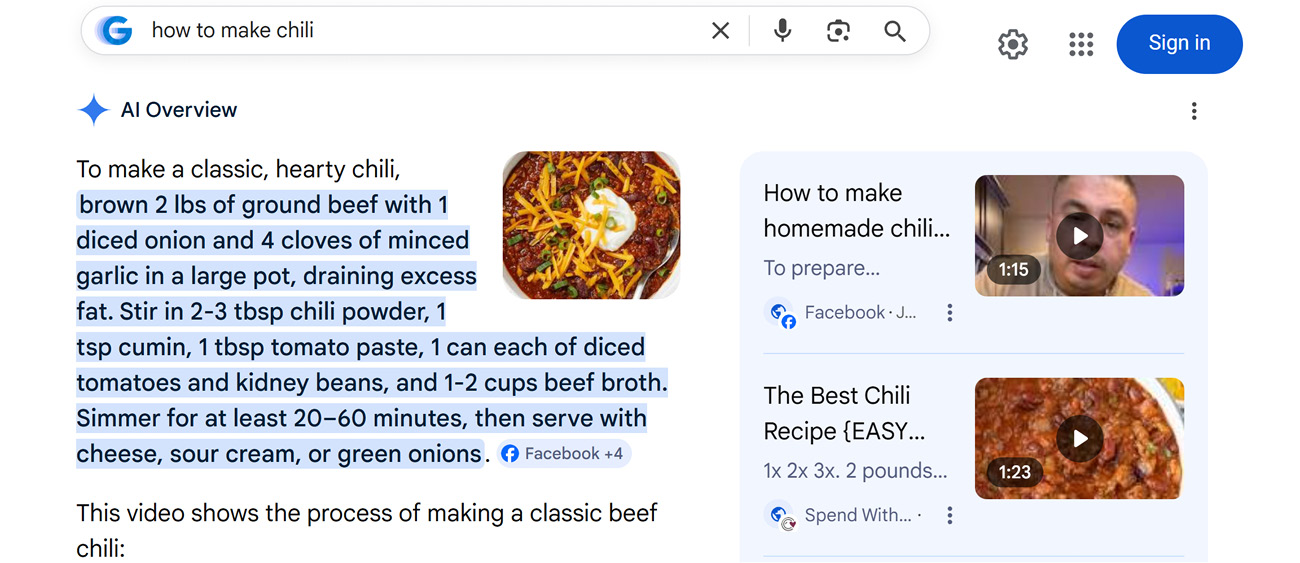
Task: Open options menu for Spend With result
Action: pyautogui.click(x=950, y=516)
